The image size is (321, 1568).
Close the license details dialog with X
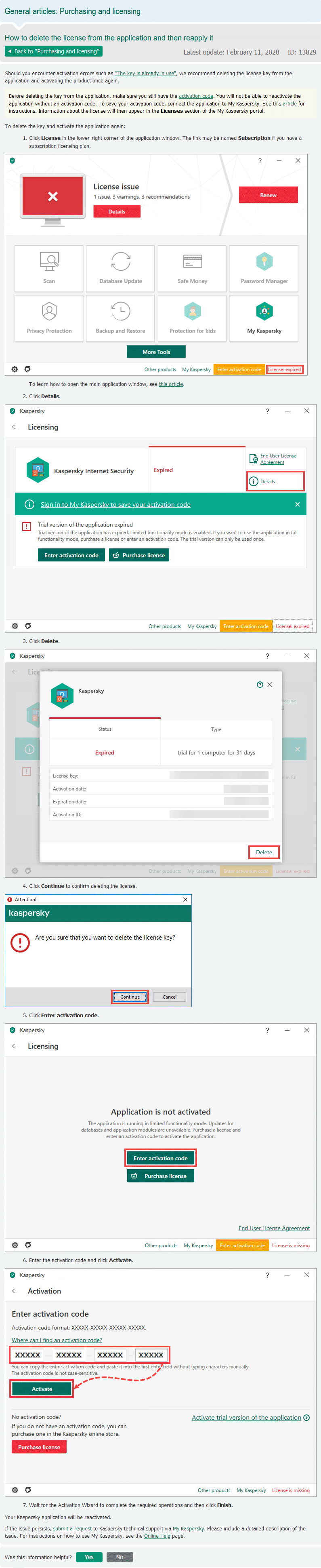point(270,685)
